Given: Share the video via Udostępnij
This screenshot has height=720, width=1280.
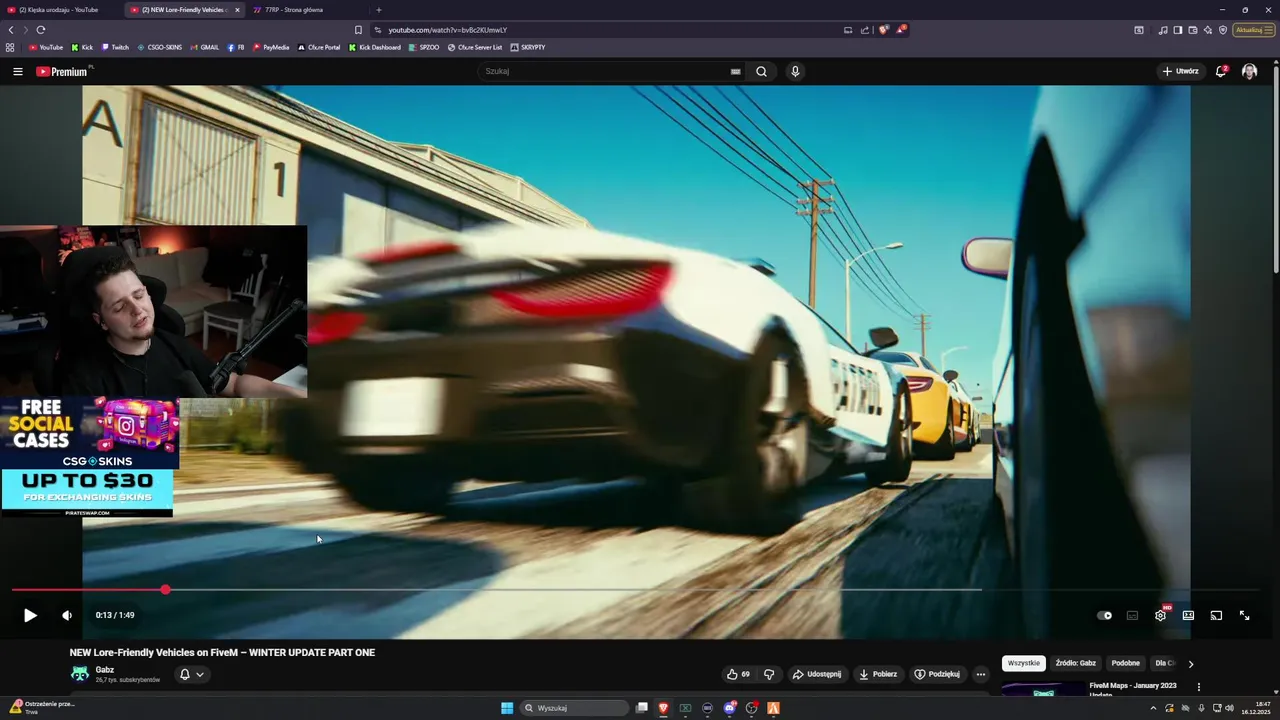Looking at the screenshot, I should pos(817,674).
